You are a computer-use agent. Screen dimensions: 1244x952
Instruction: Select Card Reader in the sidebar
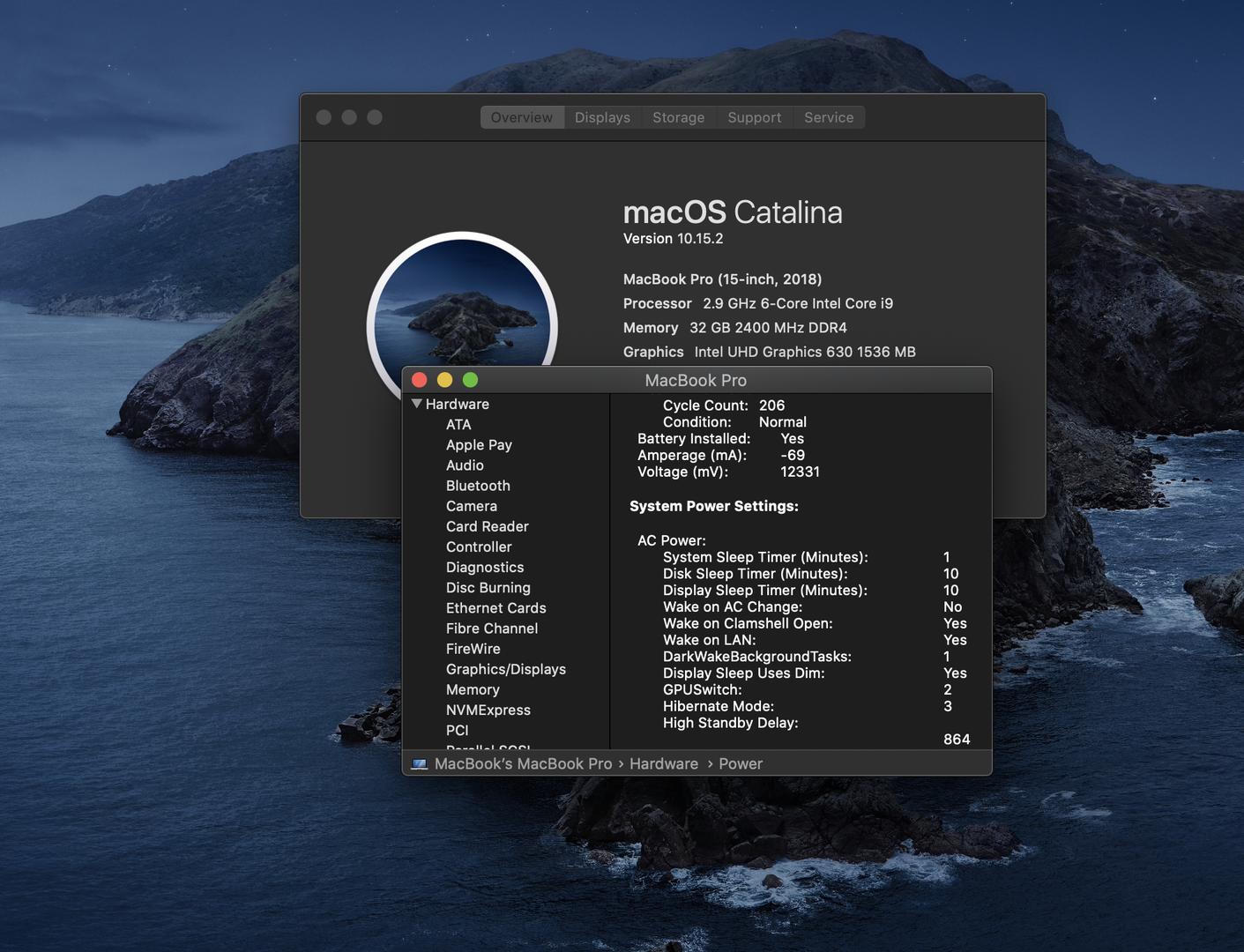point(488,526)
